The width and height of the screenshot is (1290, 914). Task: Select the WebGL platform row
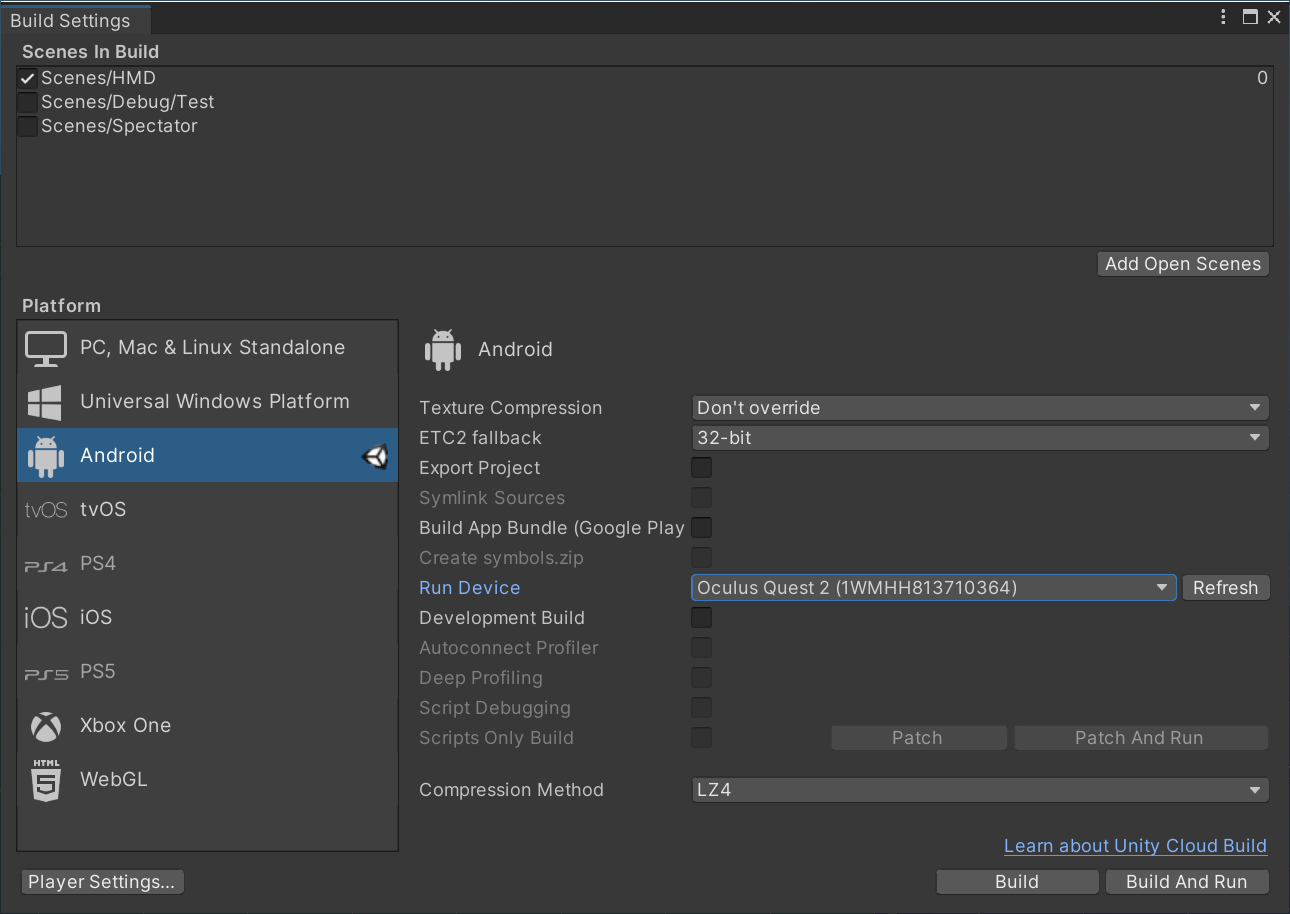(208, 780)
